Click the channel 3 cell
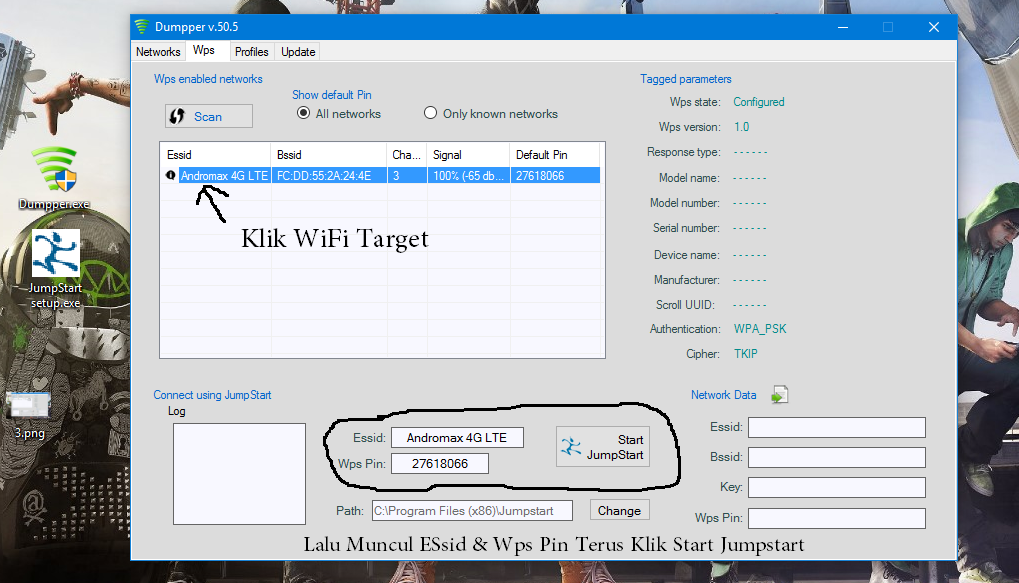The width and height of the screenshot is (1019, 583). [x=407, y=175]
